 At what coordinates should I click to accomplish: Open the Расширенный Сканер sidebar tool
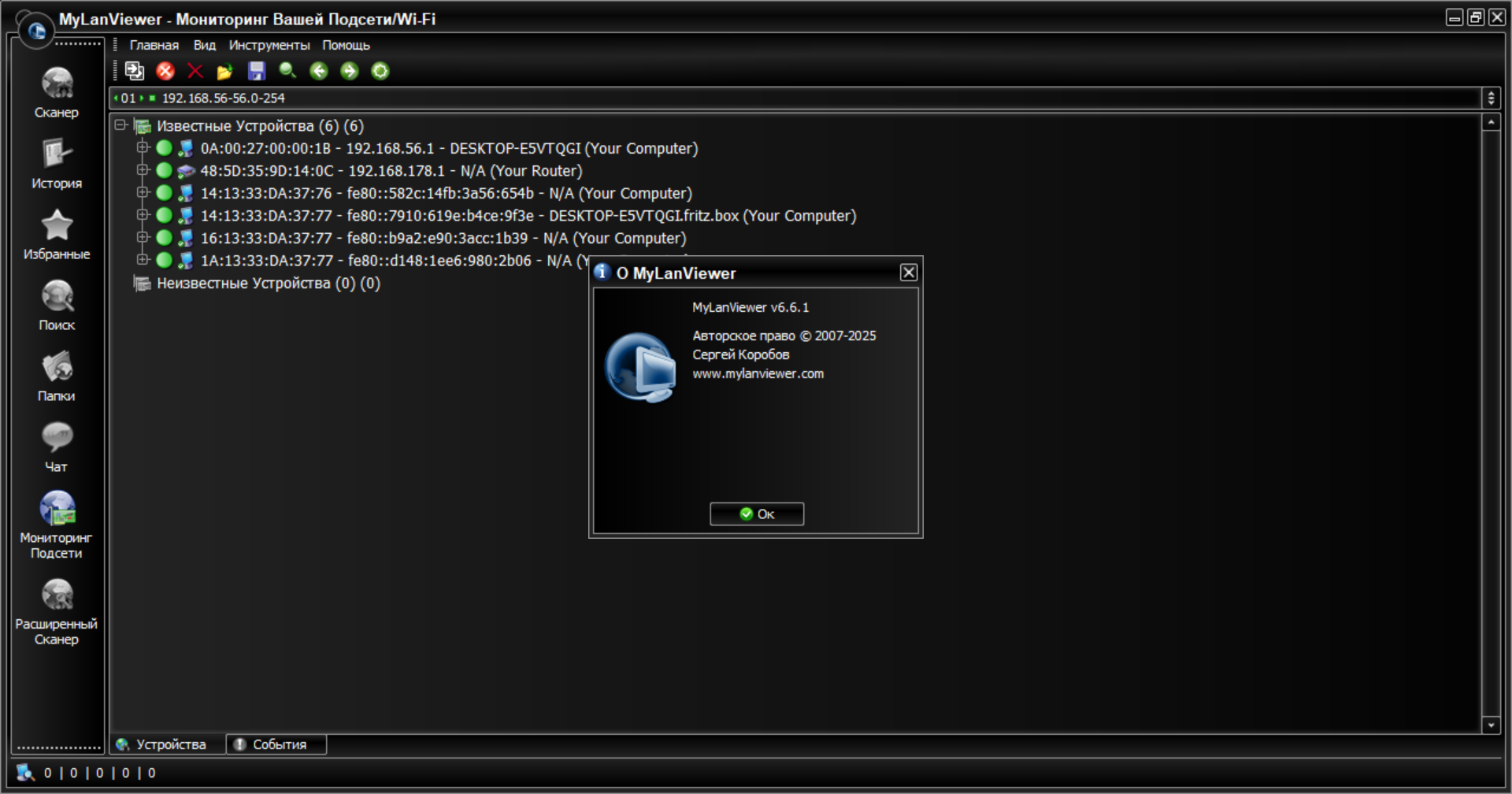[57, 612]
